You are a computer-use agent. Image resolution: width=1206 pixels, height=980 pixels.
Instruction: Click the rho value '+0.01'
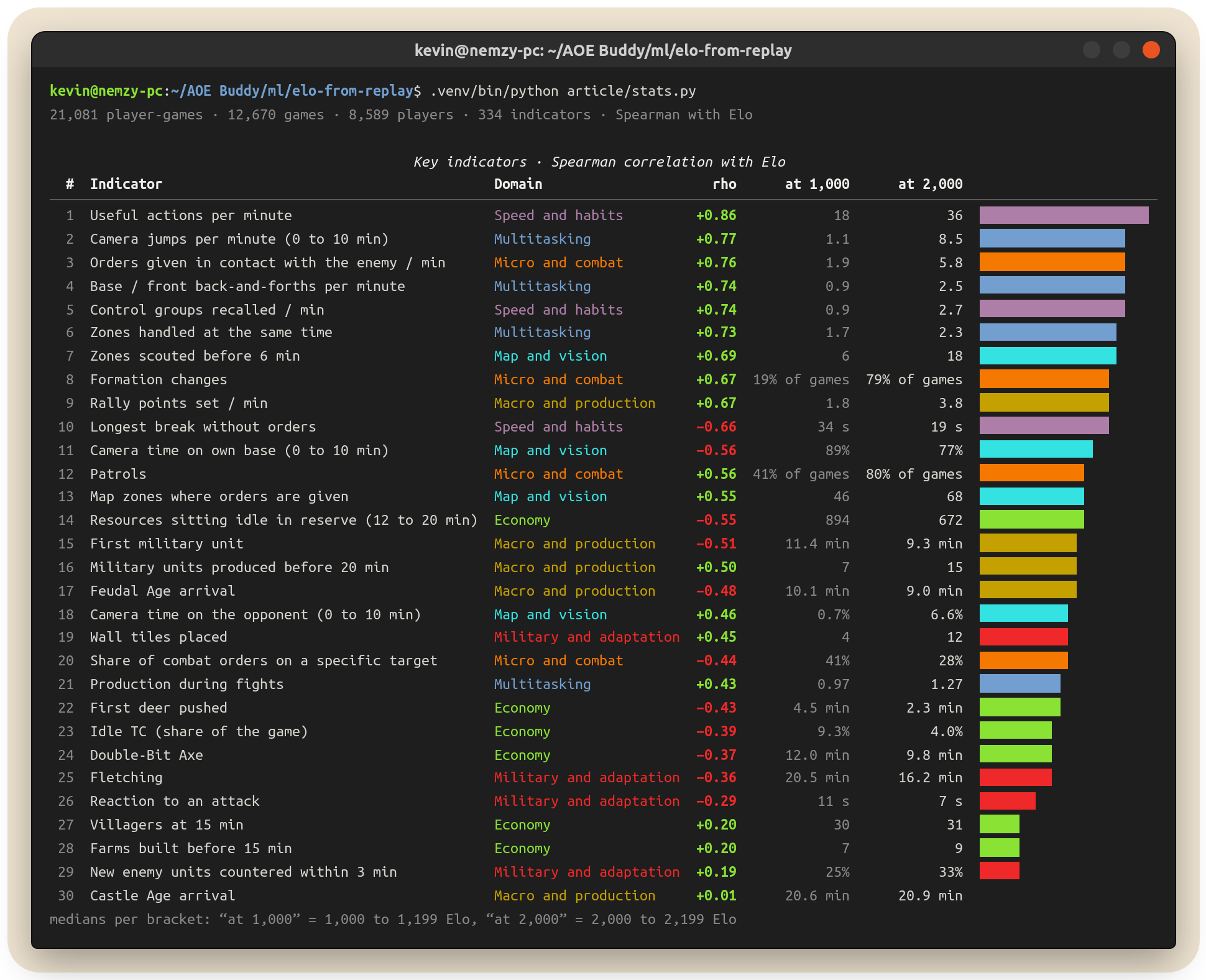[x=716, y=895]
